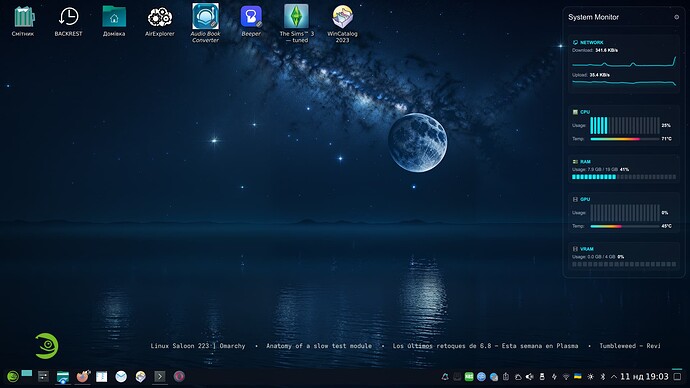Open the 'Linux Saloon 223 | Omarchy' news headline

pyautogui.click(x=198, y=346)
